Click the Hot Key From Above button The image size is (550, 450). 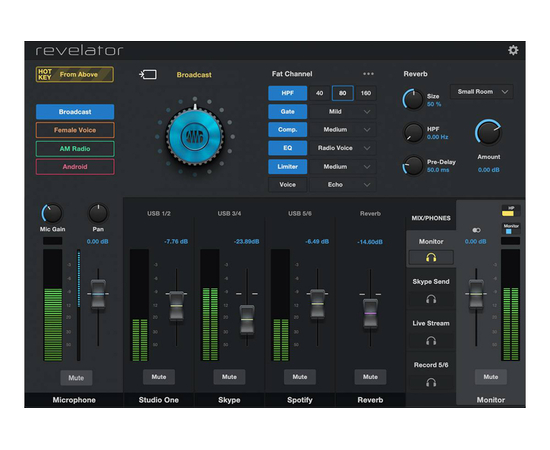(x=75, y=74)
